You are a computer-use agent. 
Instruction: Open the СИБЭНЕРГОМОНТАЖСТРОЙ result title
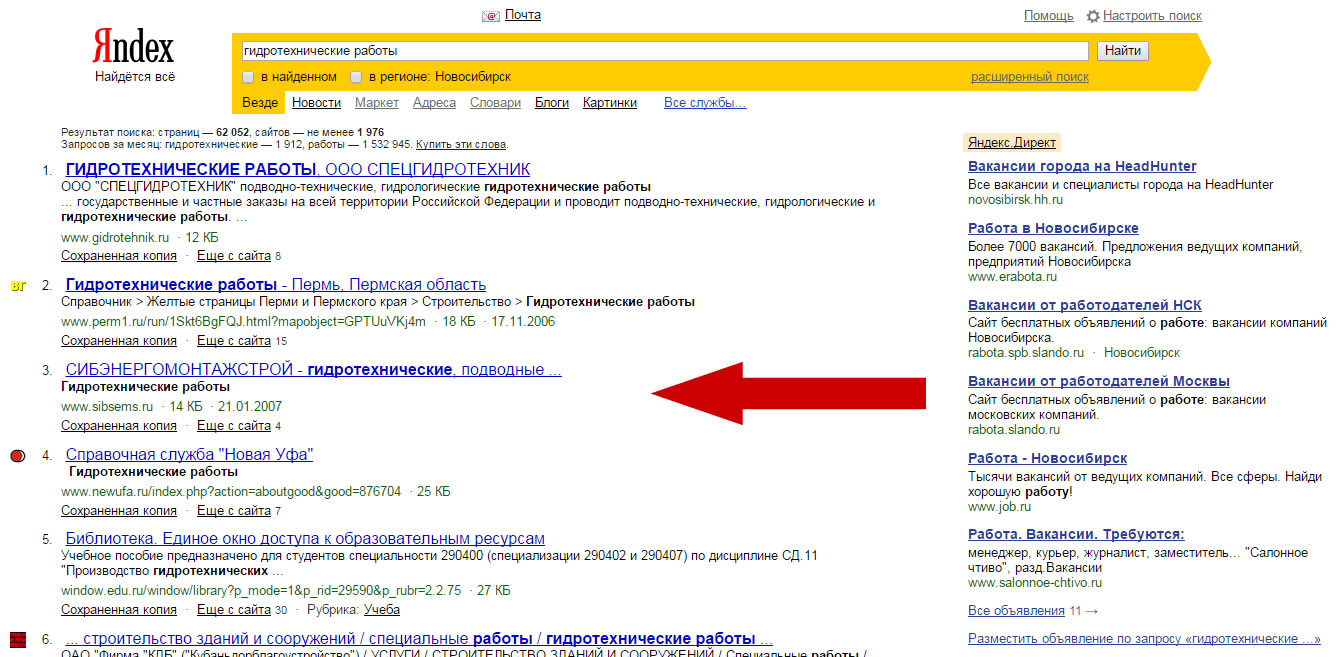(x=313, y=370)
